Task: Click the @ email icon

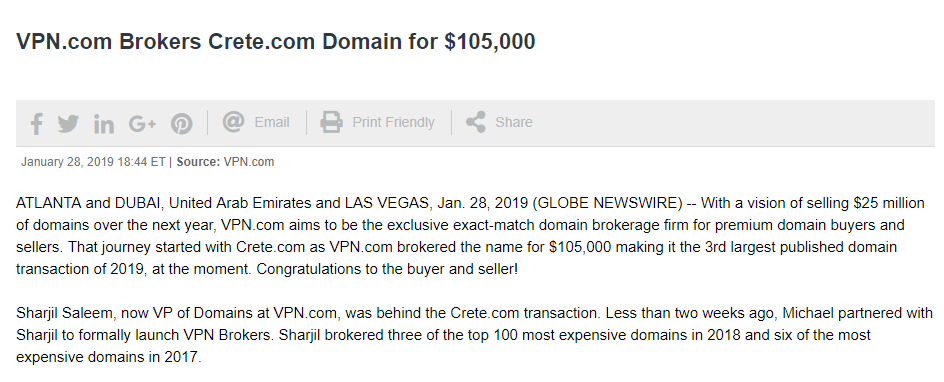Action: 233,122
